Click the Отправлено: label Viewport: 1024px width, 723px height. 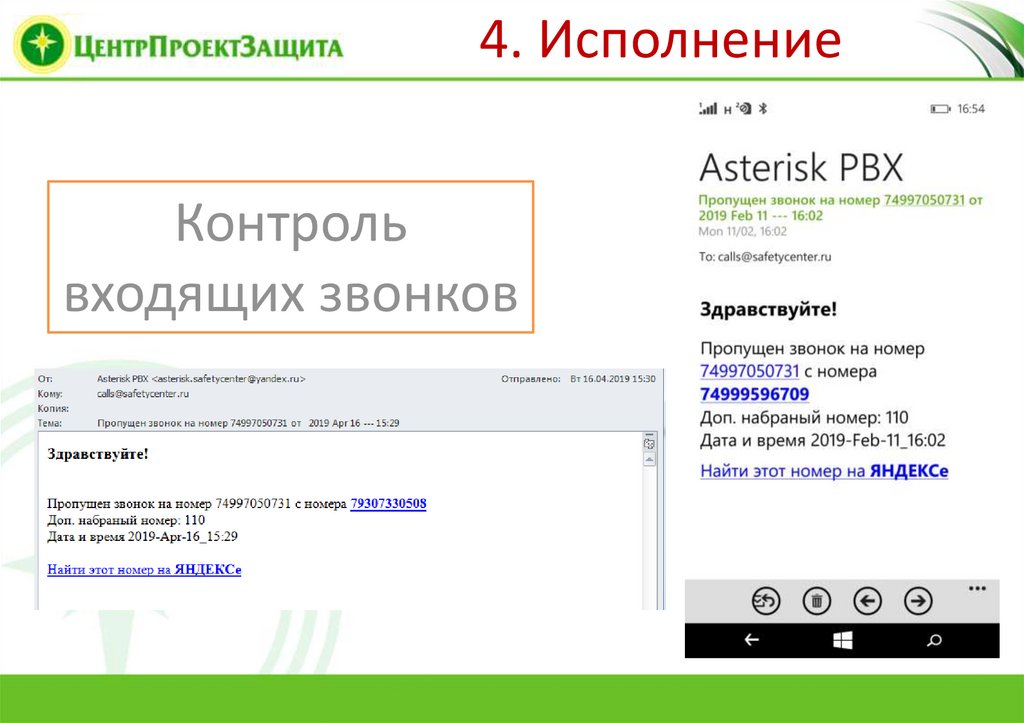click(x=530, y=379)
